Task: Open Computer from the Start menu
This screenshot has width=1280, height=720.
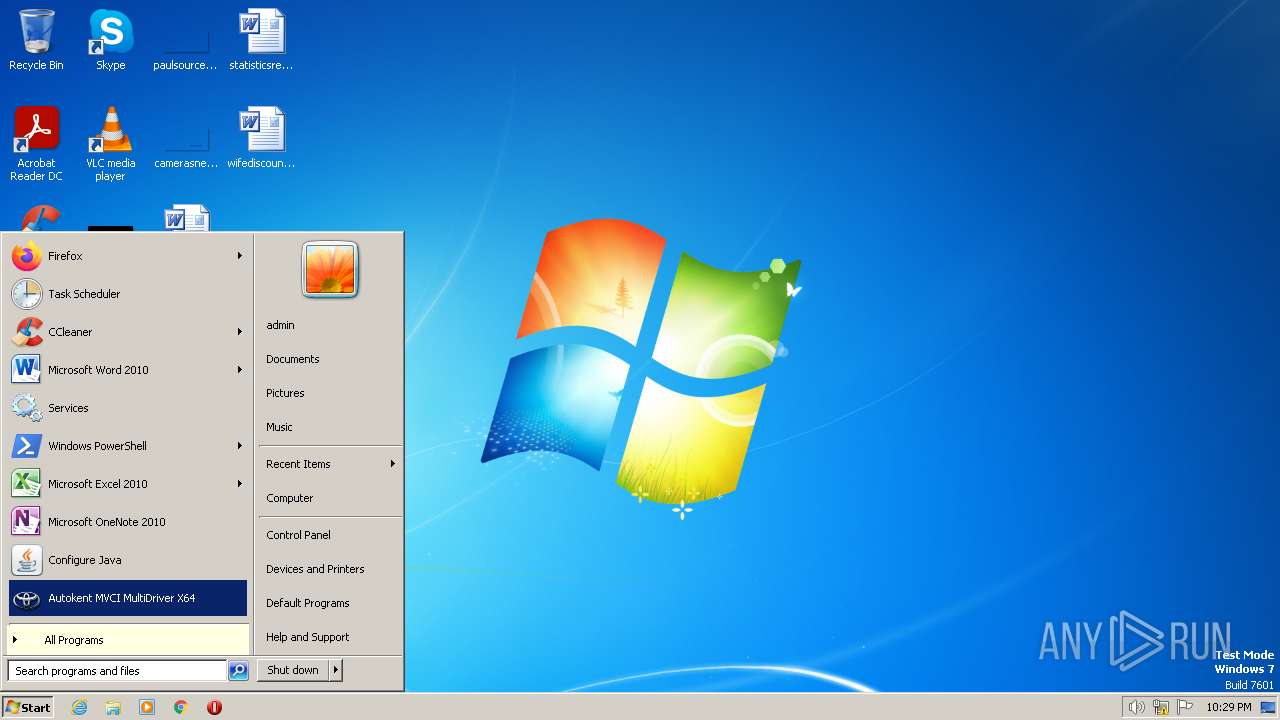Action: click(x=330, y=498)
